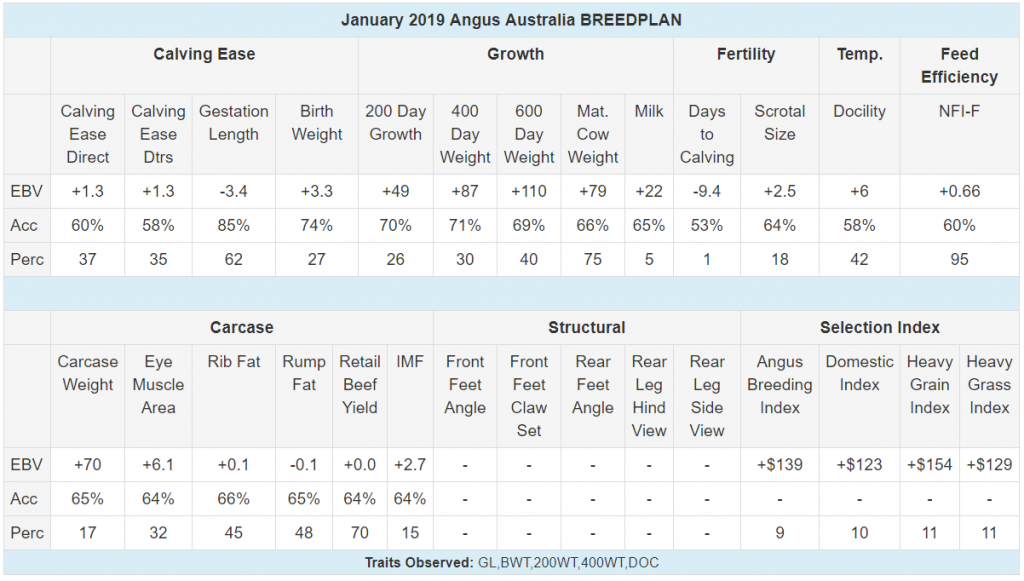Select the Scrotal Size EBV "+2.5"
The image size is (1024, 581).
click(780, 191)
